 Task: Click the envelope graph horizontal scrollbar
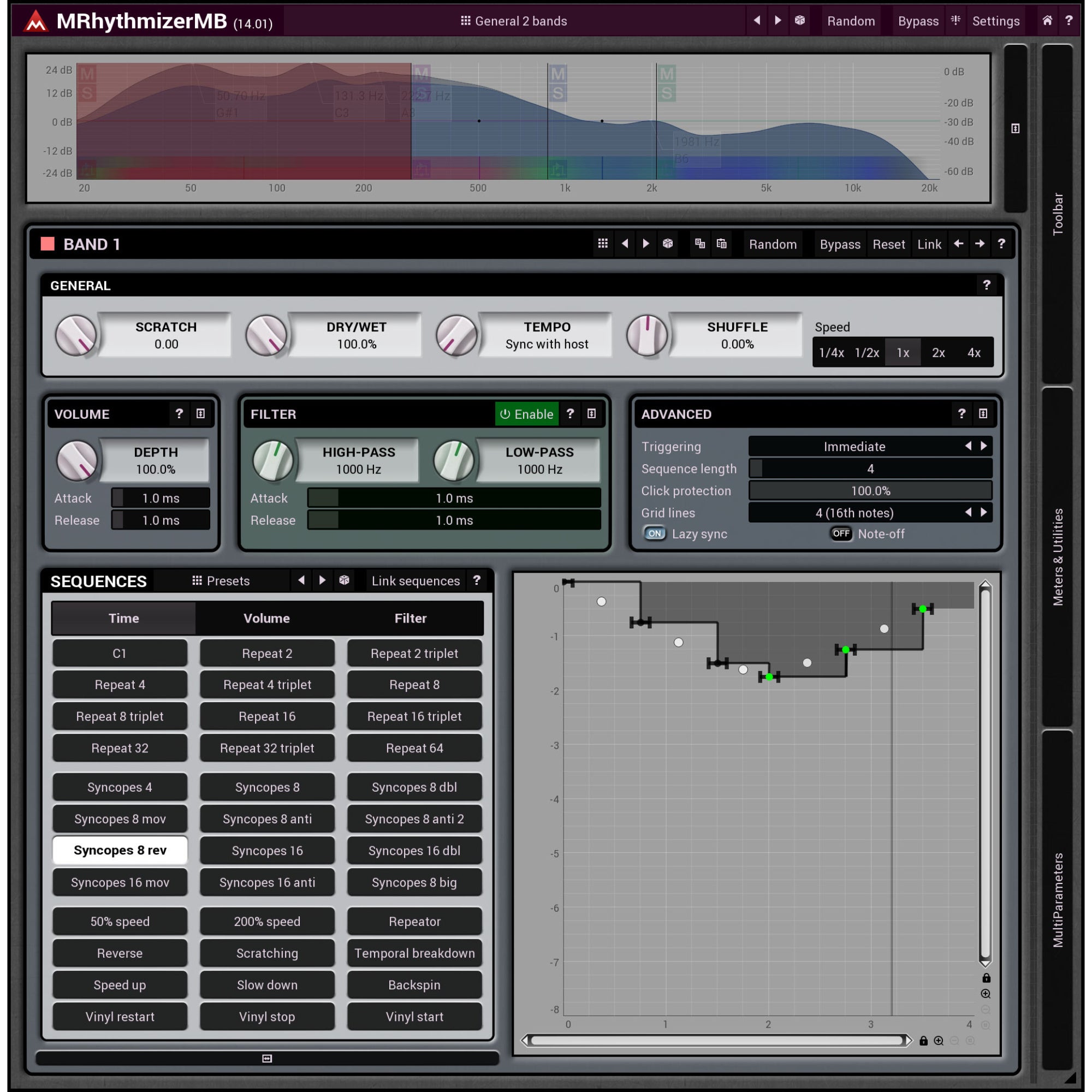point(717,1041)
